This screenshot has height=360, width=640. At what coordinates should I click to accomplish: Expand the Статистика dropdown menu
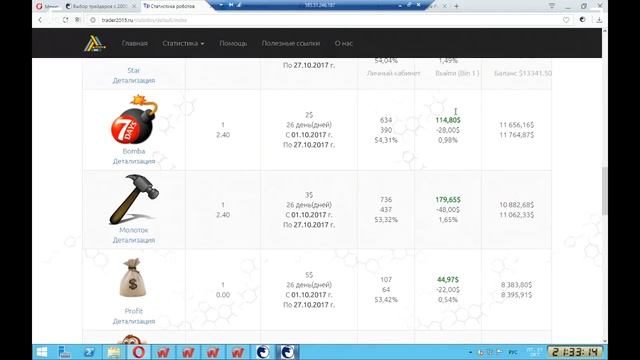183,43
